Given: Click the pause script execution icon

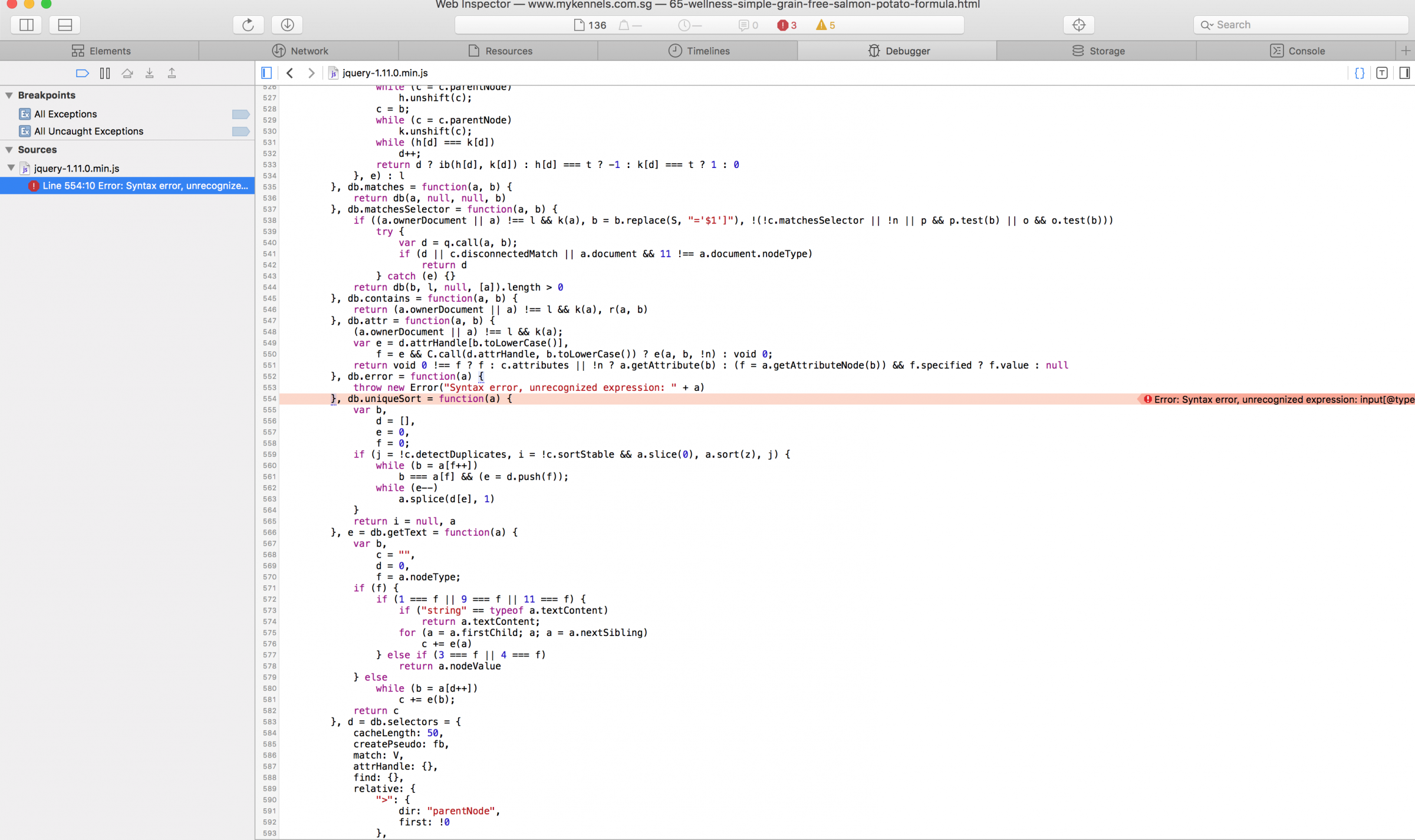Looking at the screenshot, I should [x=105, y=73].
